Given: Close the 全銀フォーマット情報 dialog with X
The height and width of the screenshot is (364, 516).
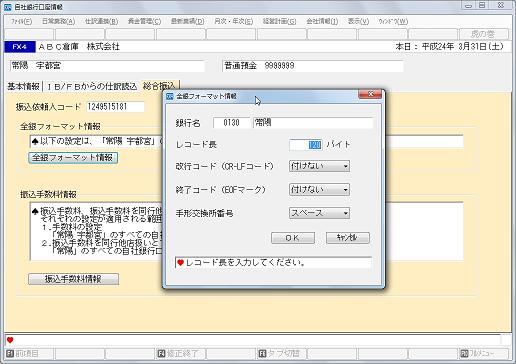Looking at the screenshot, I should tap(370, 94).
